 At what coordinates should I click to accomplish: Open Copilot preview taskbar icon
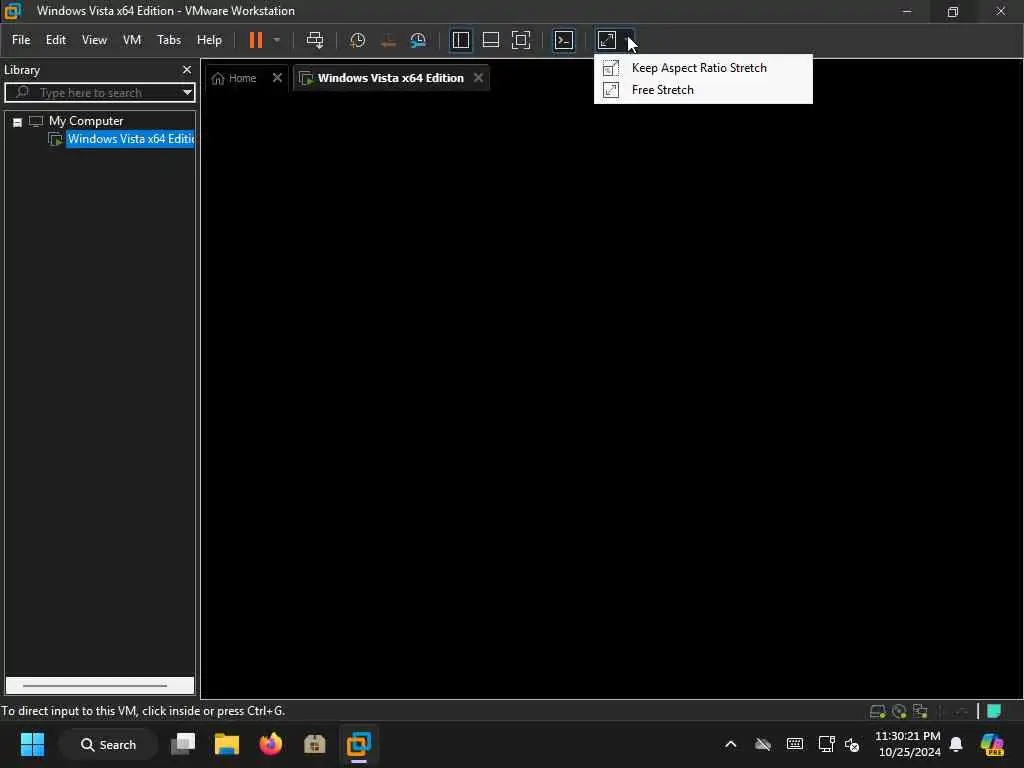point(992,744)
